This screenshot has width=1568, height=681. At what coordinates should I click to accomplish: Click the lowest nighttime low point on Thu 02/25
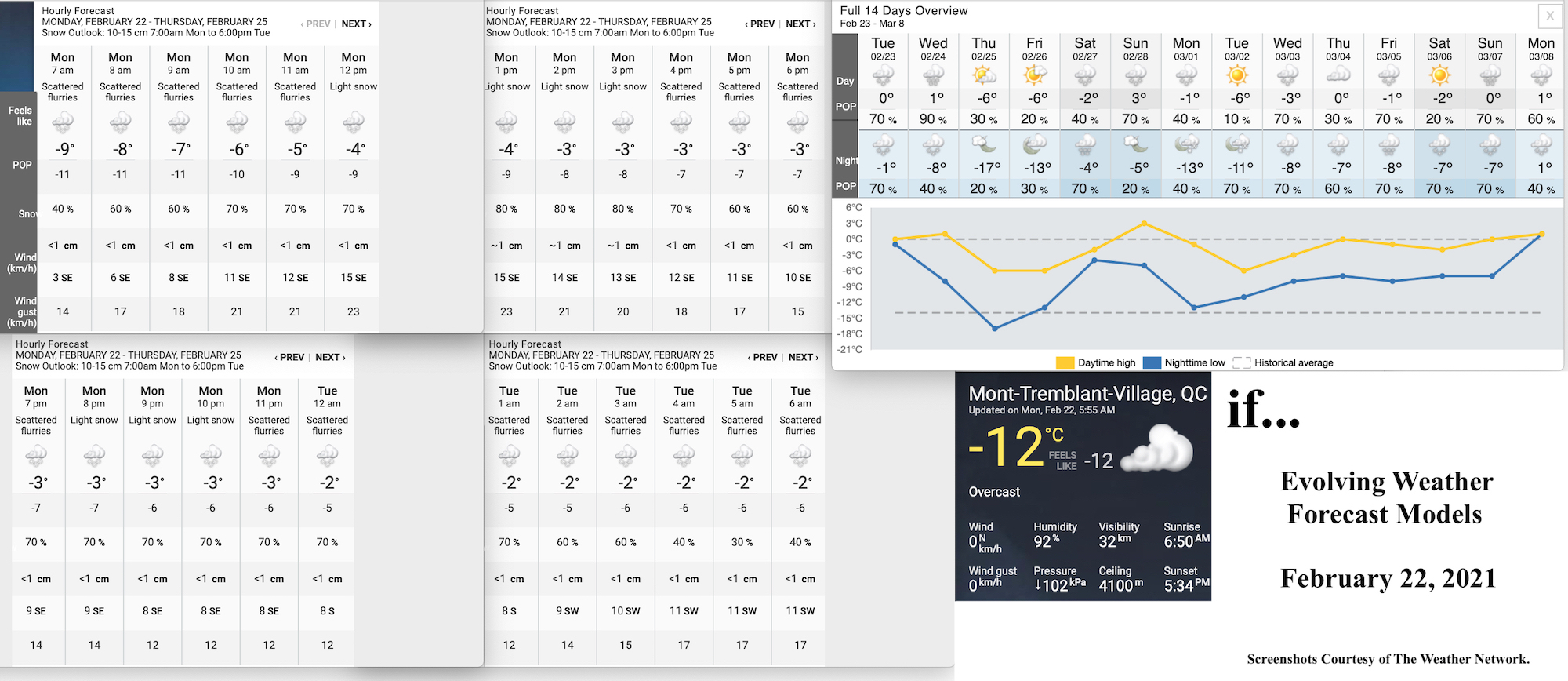(x=995, y=328)
